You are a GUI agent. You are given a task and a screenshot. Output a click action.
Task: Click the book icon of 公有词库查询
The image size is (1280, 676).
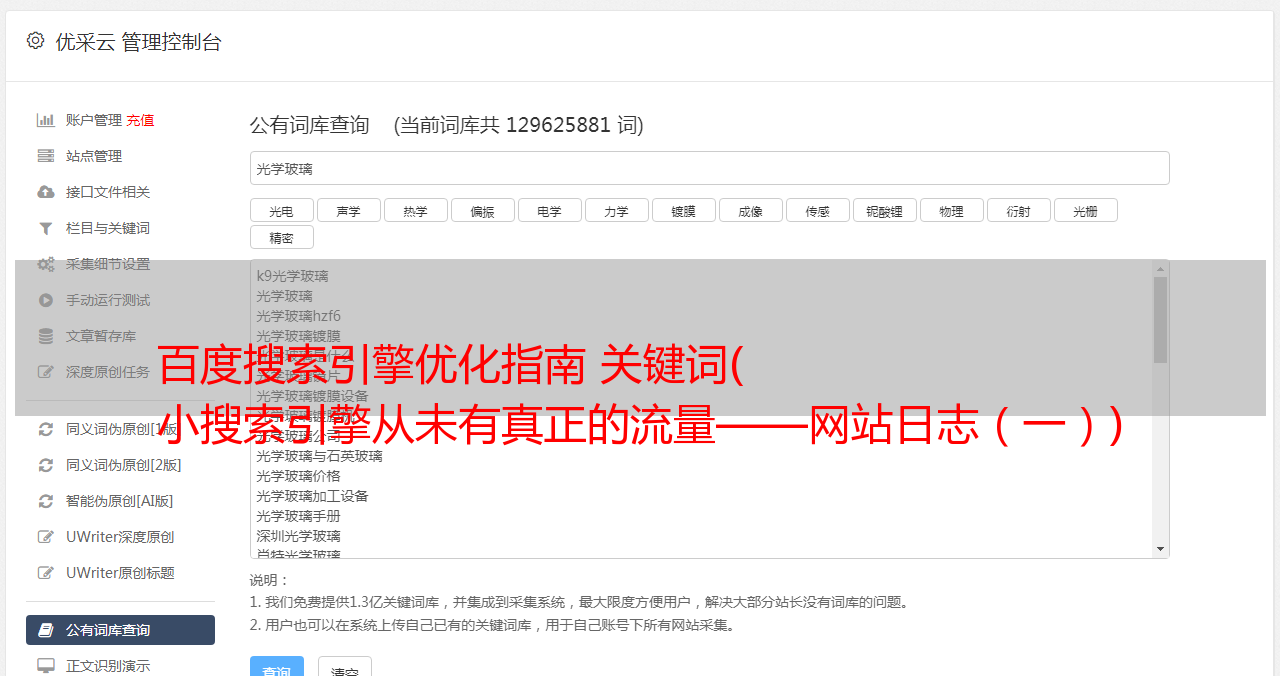[x=45, y=630]
